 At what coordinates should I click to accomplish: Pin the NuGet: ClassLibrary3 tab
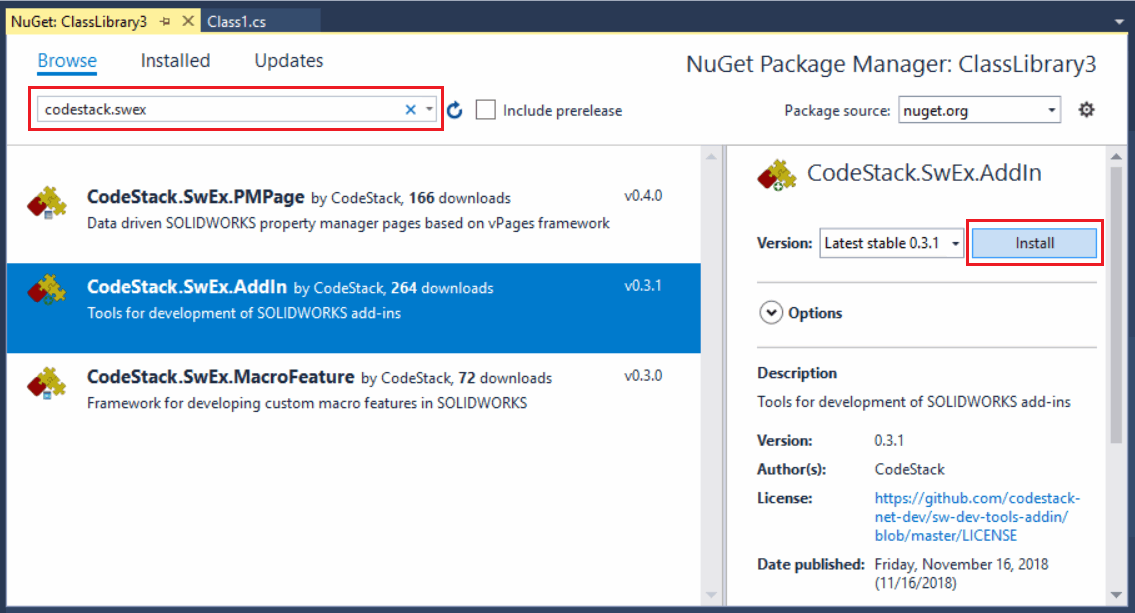[x=165, y=22]
